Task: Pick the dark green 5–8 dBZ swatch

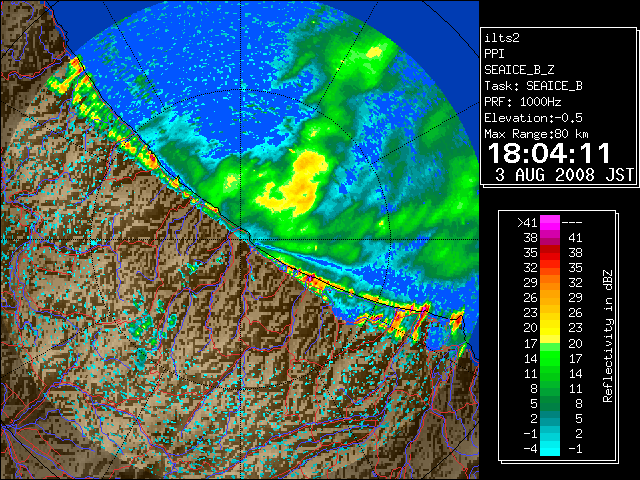Action: [x=550, y=404]
